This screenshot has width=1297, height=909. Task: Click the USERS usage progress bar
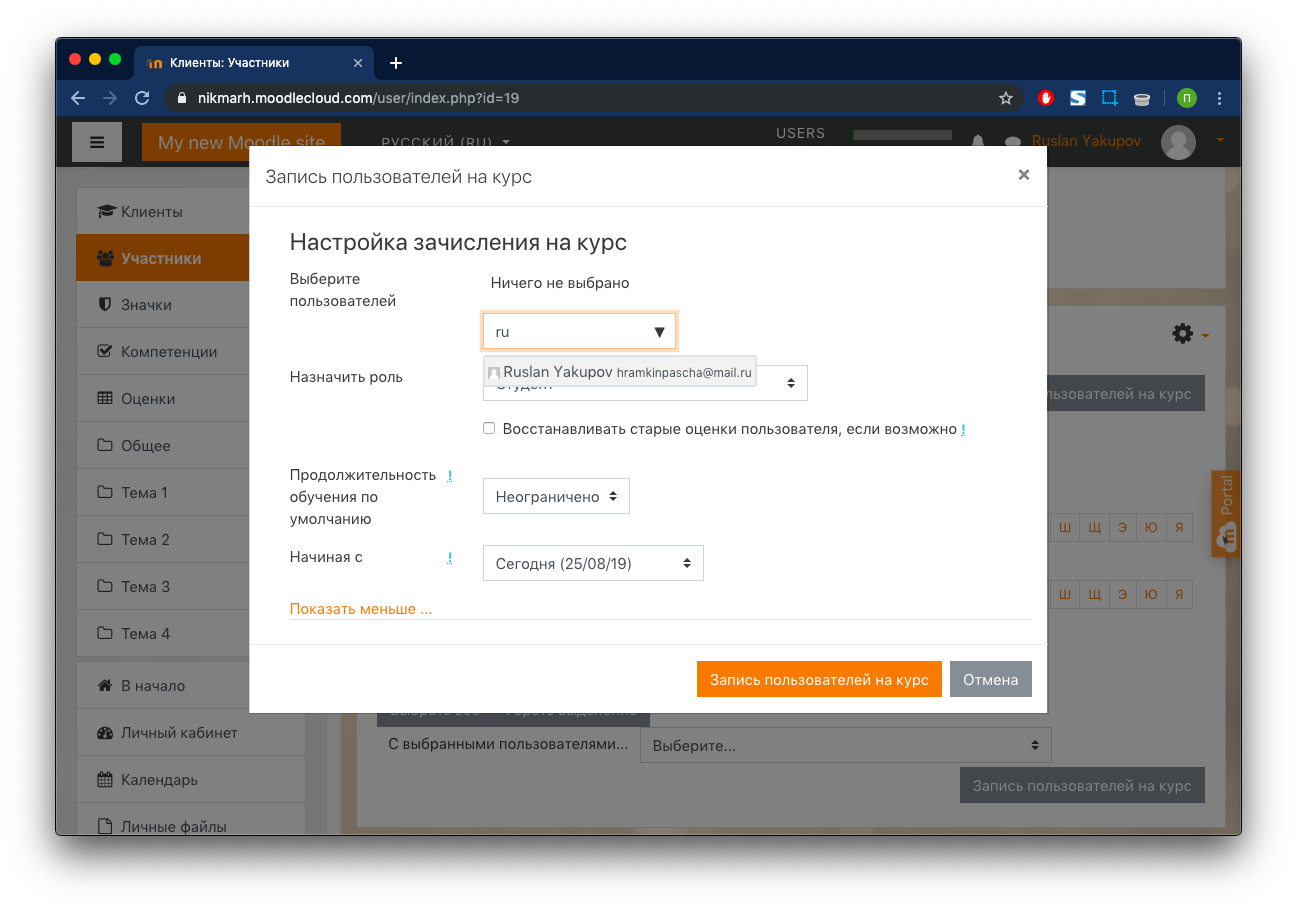902,135
